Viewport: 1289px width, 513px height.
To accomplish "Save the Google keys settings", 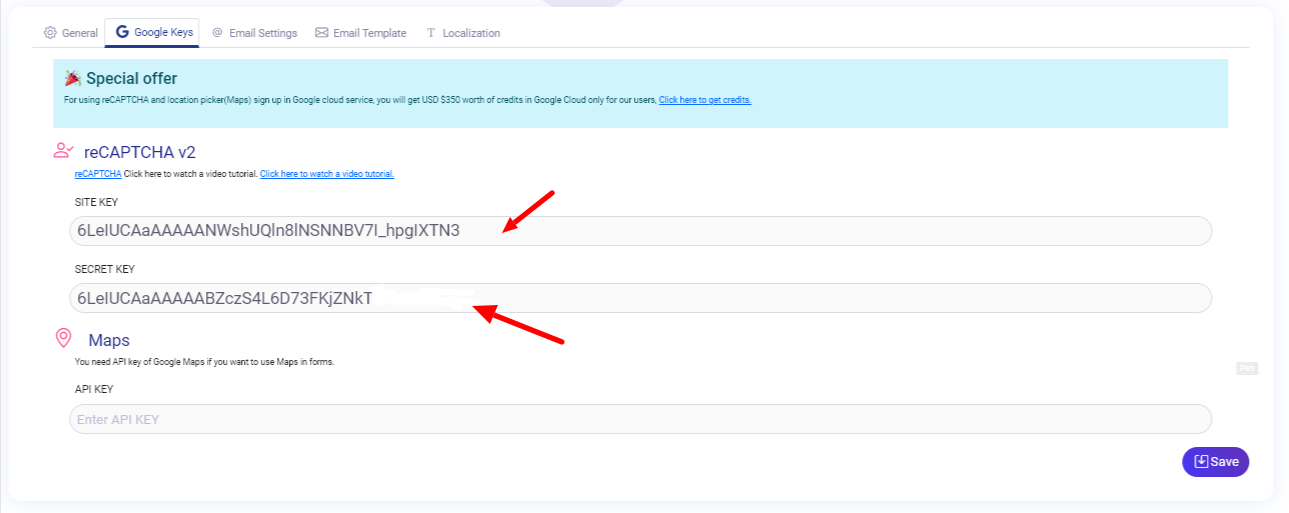I will 1215,462.
